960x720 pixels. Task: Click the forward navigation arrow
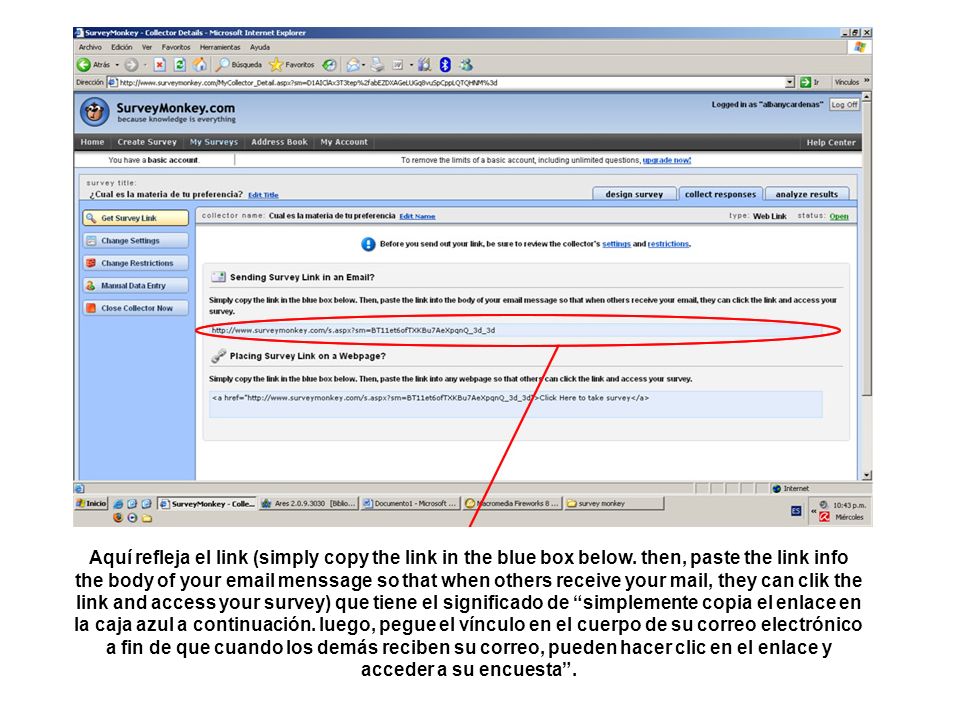tap(131, 64)
